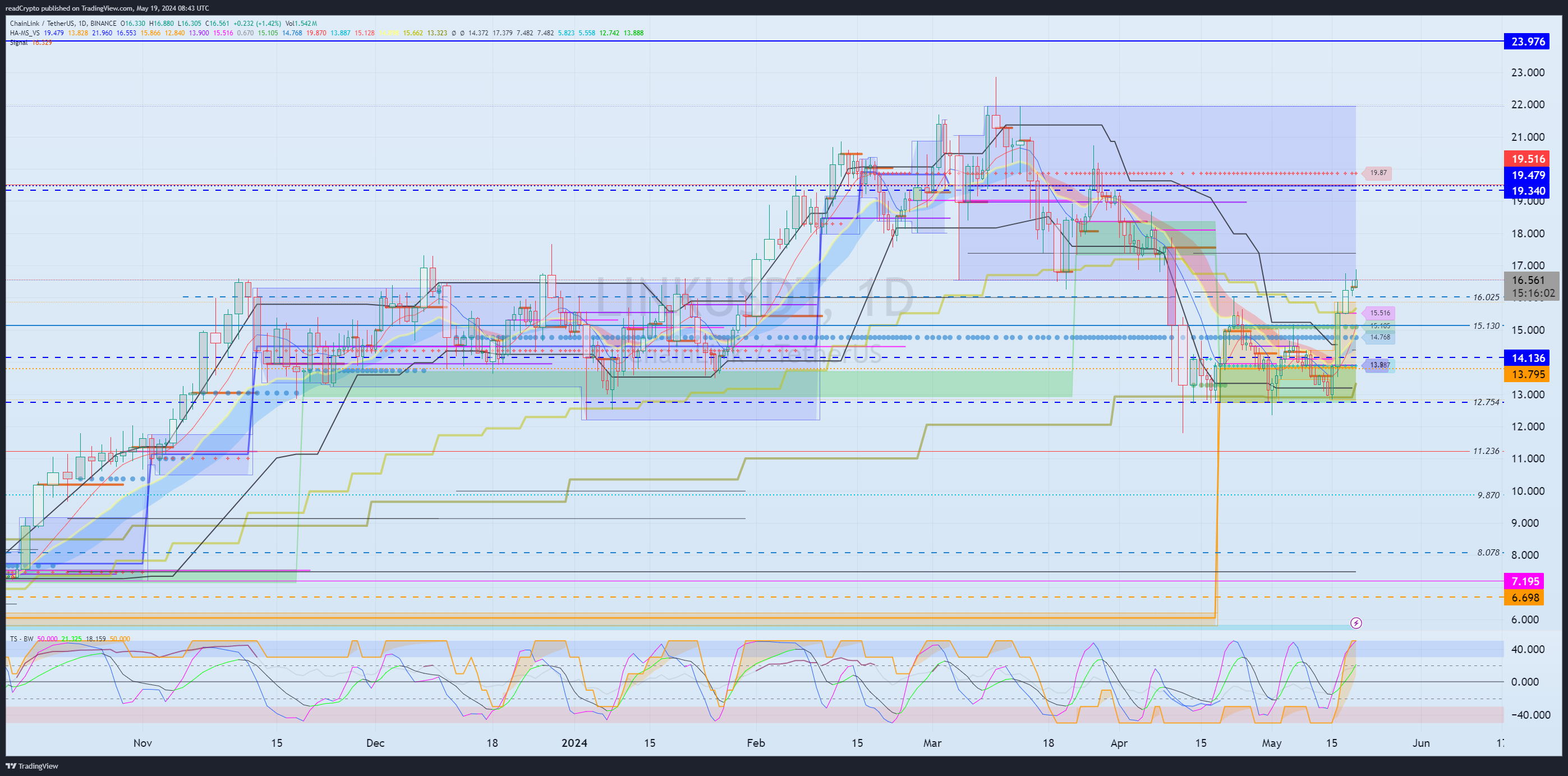Click the blue 19.479 price label
Image resolution: width=1568 pixels, height=776 pixels.
(1528, 175)
